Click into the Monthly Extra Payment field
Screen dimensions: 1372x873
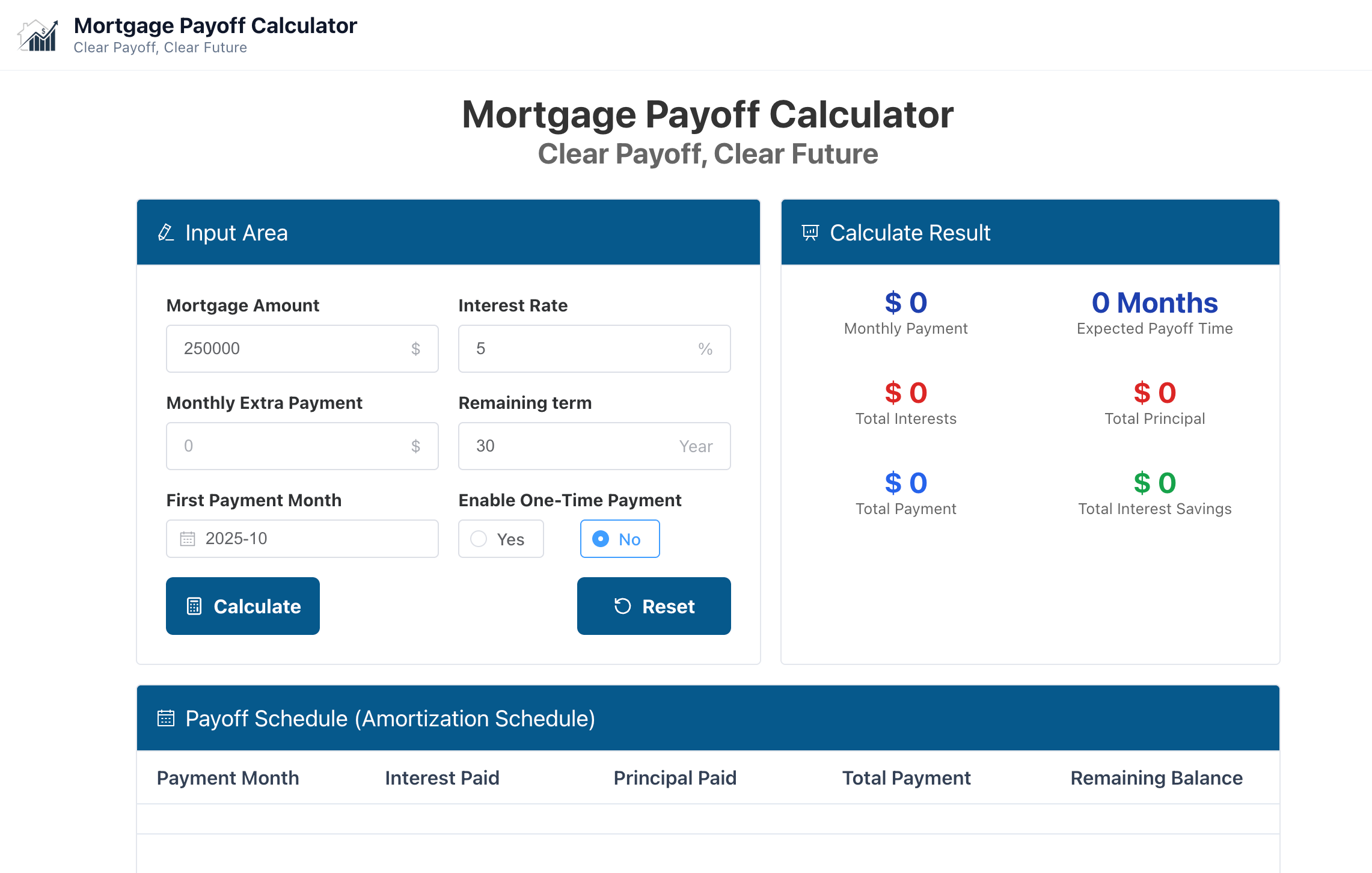point(289,446)
